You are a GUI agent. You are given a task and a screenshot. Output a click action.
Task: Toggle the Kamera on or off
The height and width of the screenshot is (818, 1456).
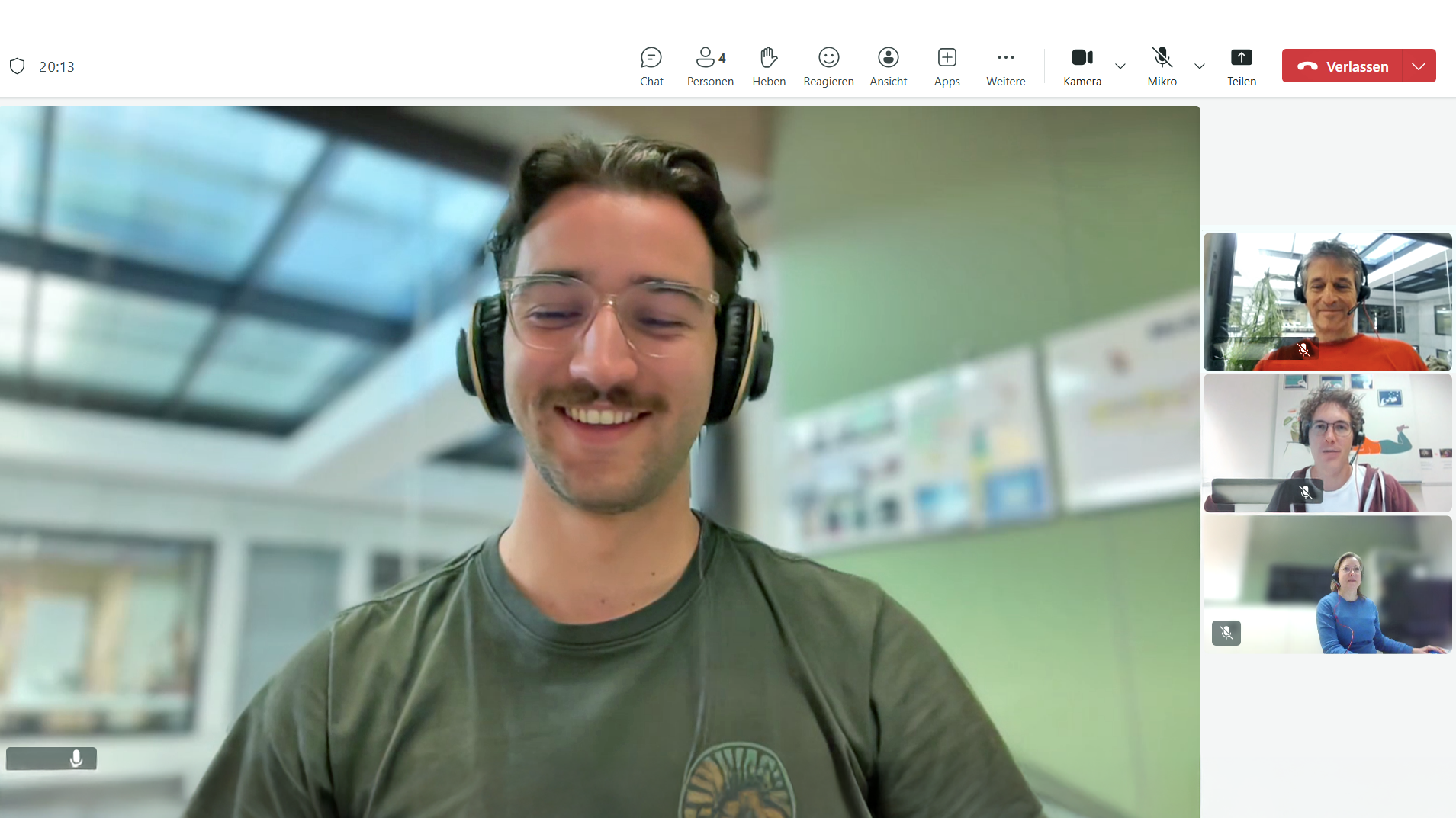(1082, 66)
